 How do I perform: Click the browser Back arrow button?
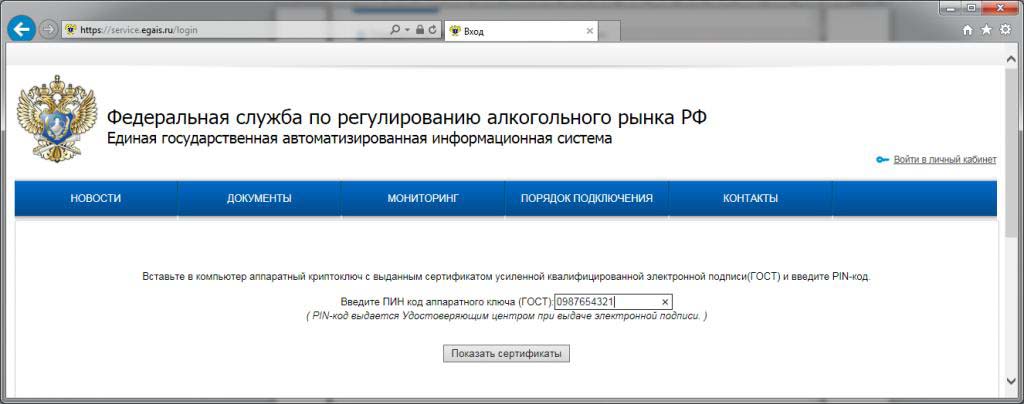coord(20,30)
